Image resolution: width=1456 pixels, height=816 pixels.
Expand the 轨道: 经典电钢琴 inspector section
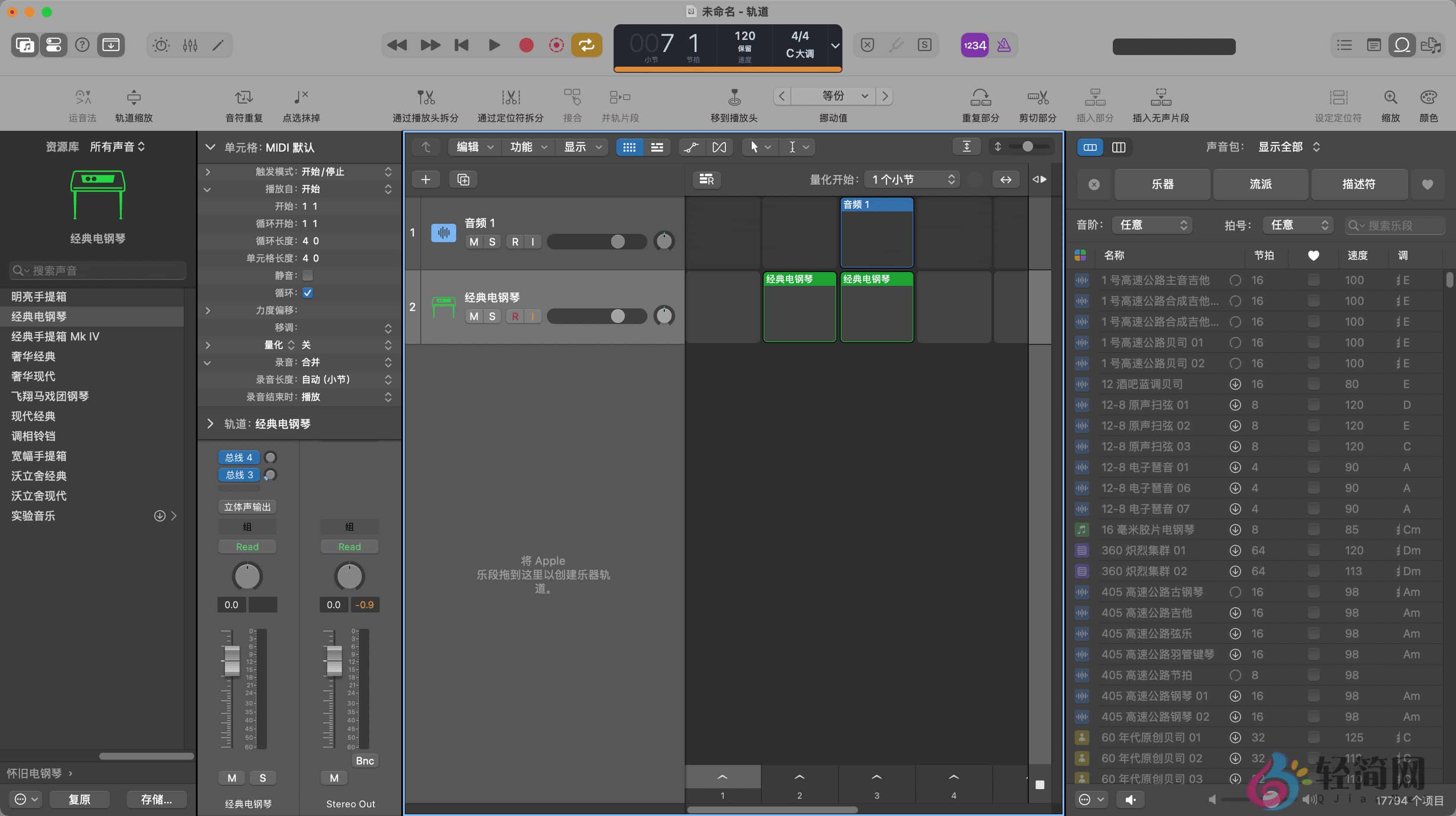210,423
